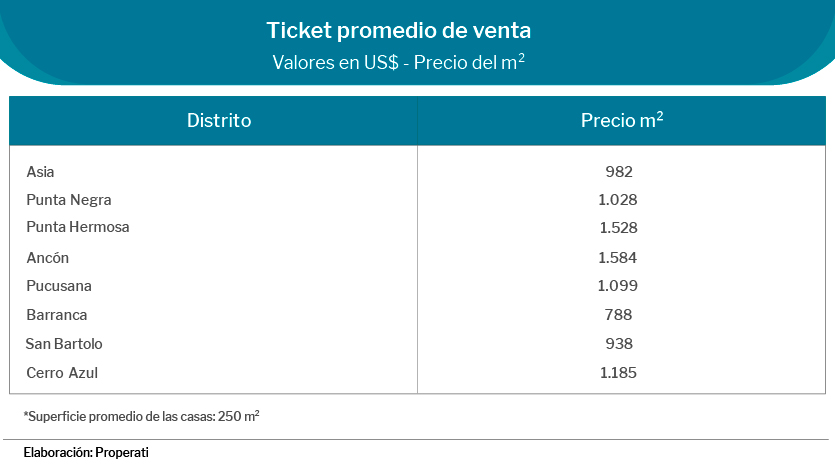
Task: Click the San Bartolo district name
Action: pos(64,344)
